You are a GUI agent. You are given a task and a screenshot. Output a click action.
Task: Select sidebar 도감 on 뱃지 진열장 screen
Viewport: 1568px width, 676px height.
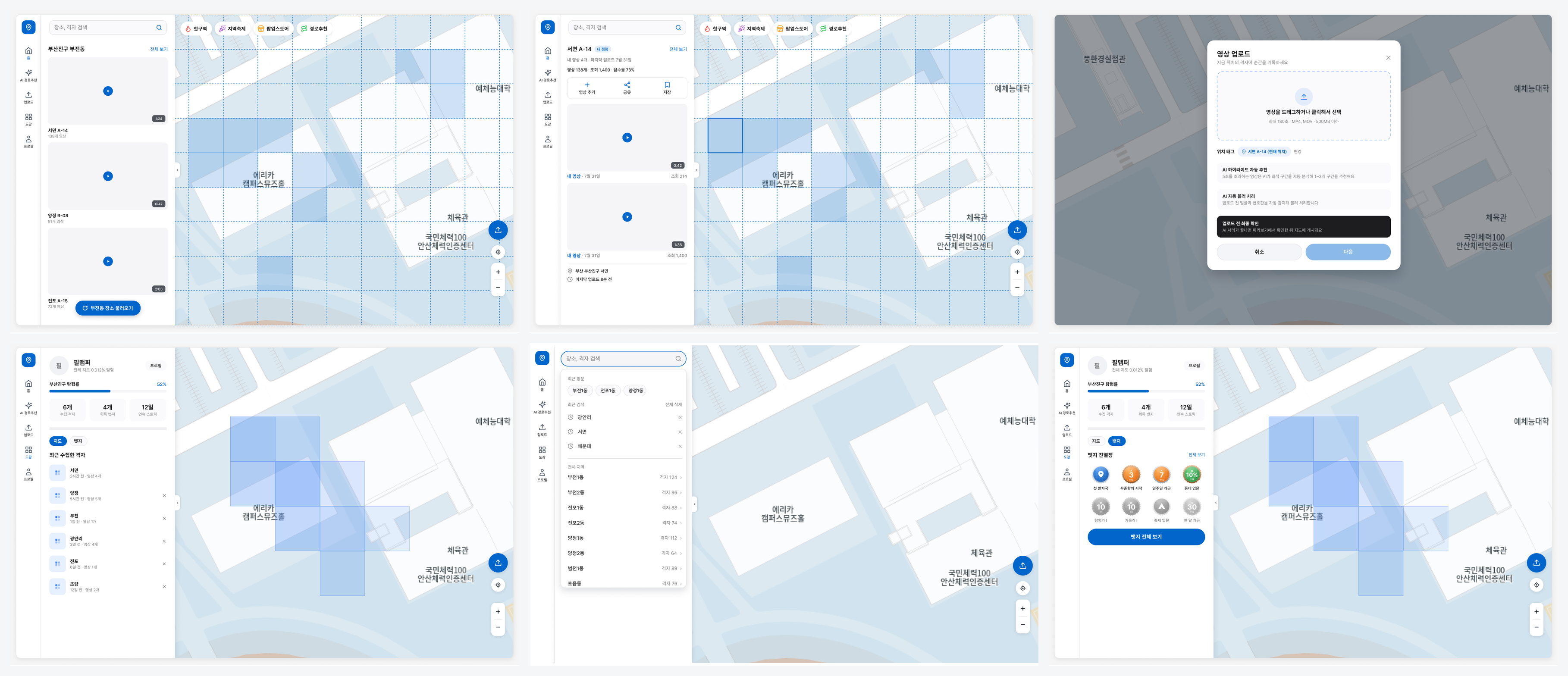[x=1067, y=452]
